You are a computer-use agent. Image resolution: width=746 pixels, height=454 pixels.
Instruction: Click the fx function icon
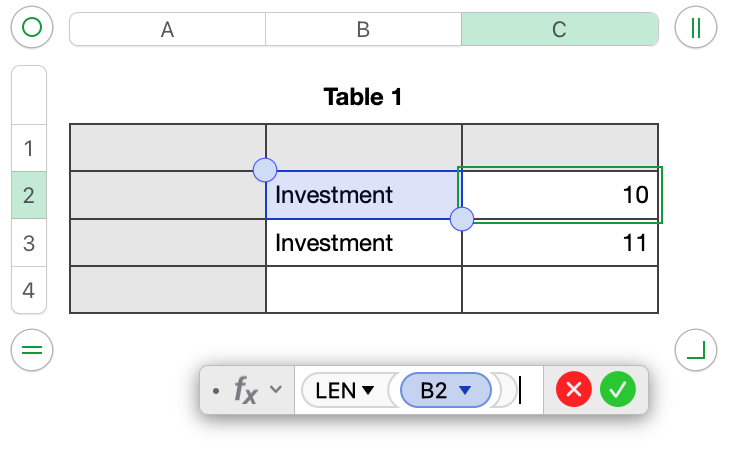click(x=246, y=390)
